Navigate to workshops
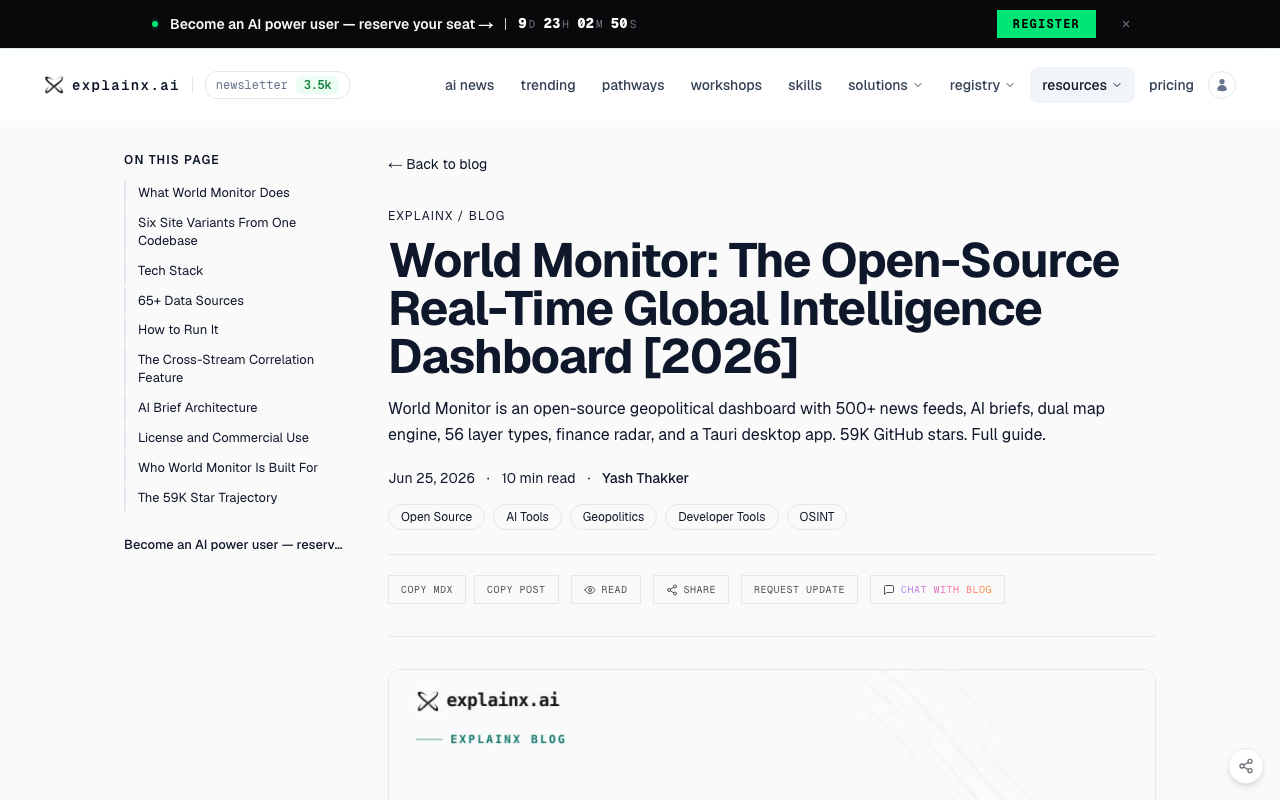Screen dimensions: 1280x800 (726, 85)
